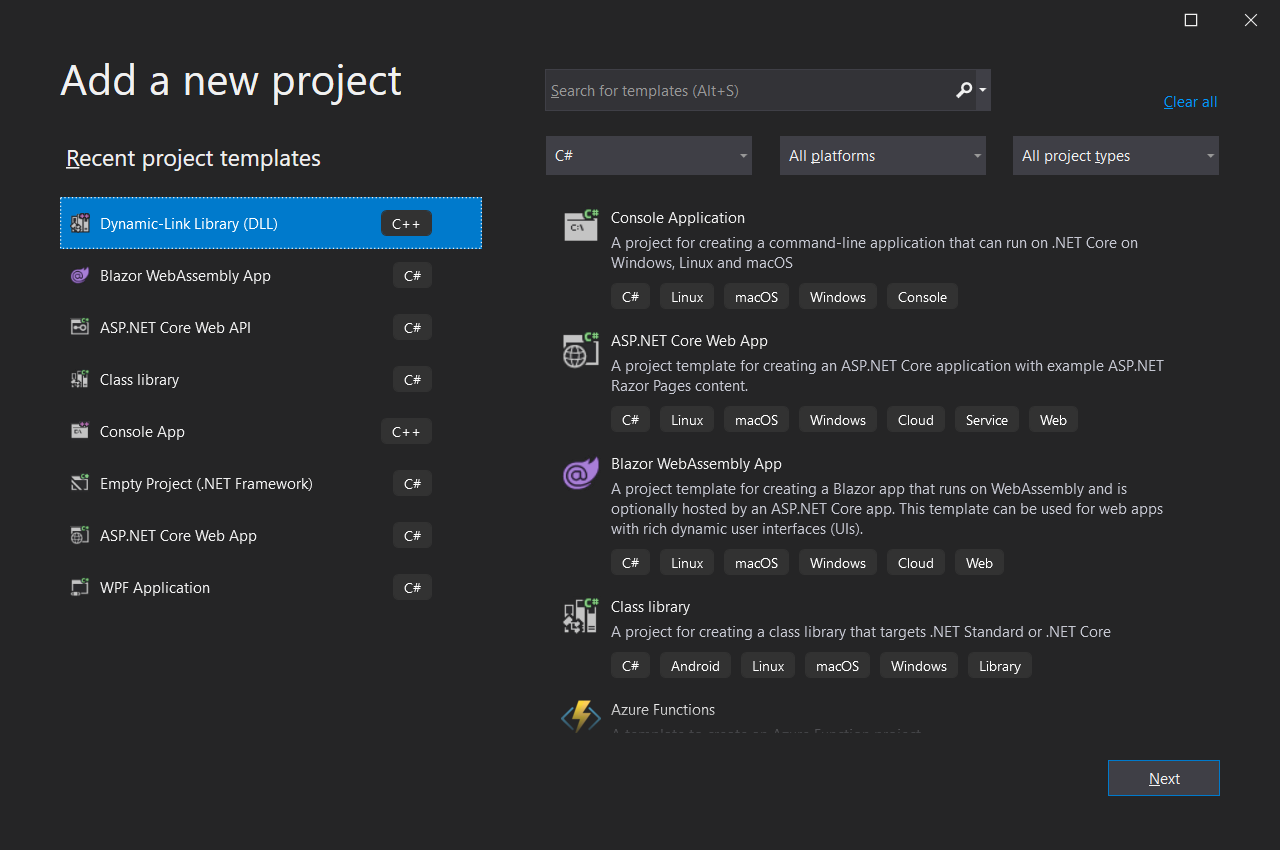
Task: Click the magnifying glass search icon
Action: point(964,90)
